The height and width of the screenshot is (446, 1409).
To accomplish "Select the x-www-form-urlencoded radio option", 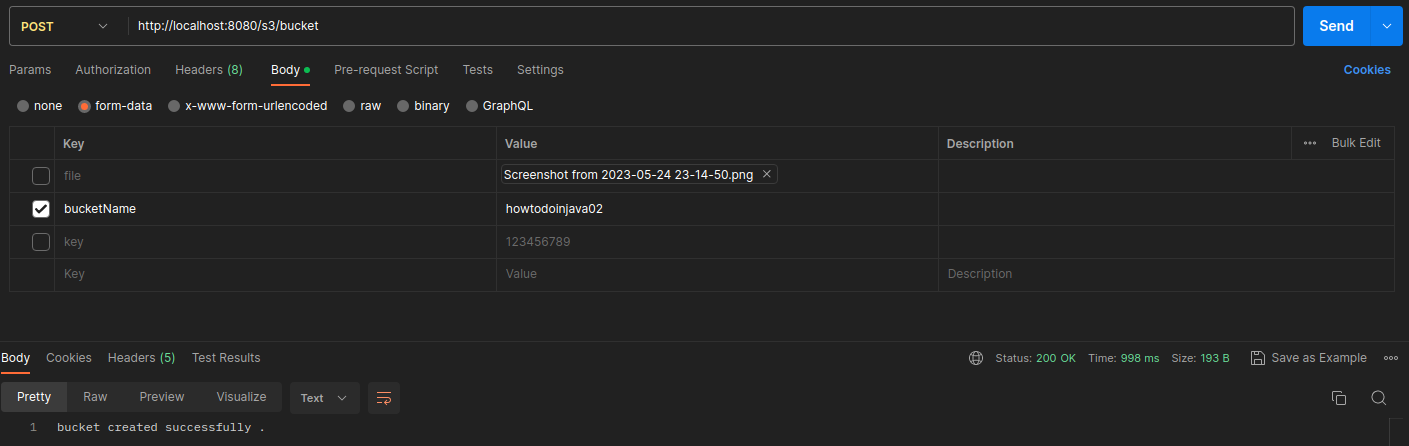I will (x=174, y=106).
